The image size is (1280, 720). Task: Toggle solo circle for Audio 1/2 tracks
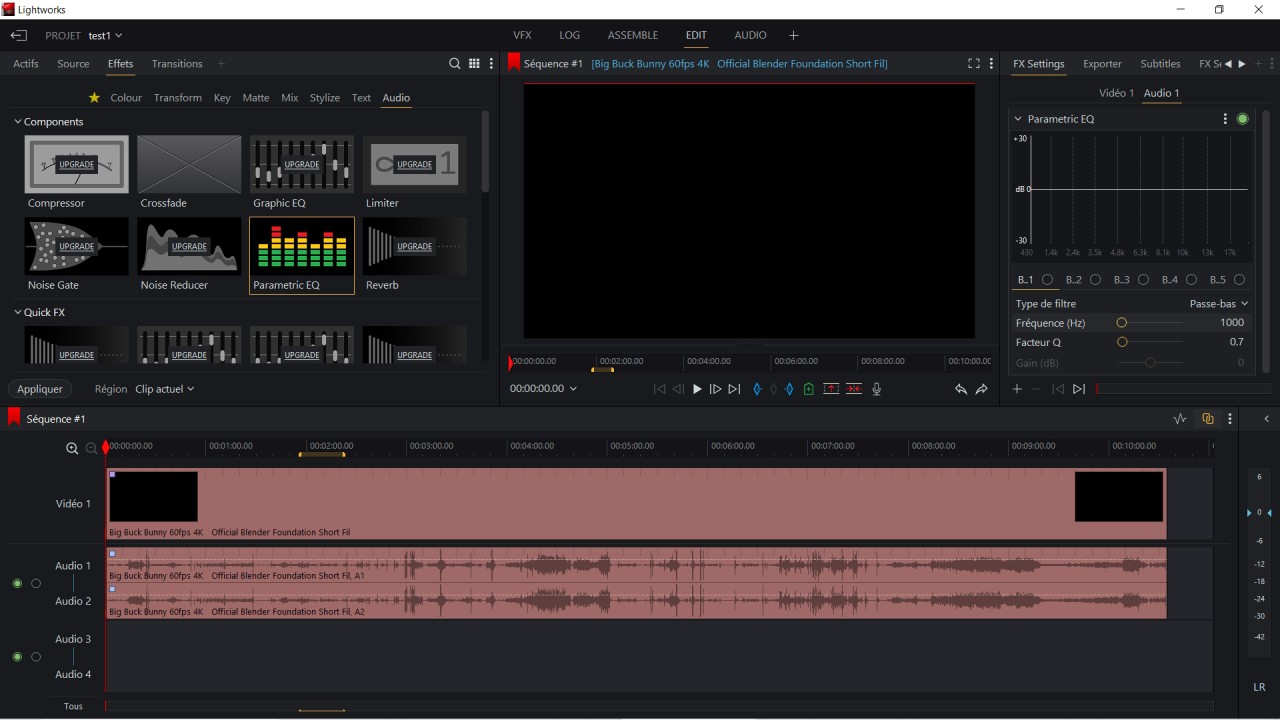point(36,583)
